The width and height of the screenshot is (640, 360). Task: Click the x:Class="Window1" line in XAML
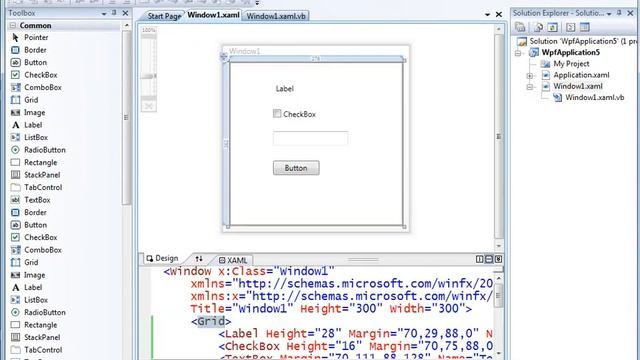[x=249, y=271]
